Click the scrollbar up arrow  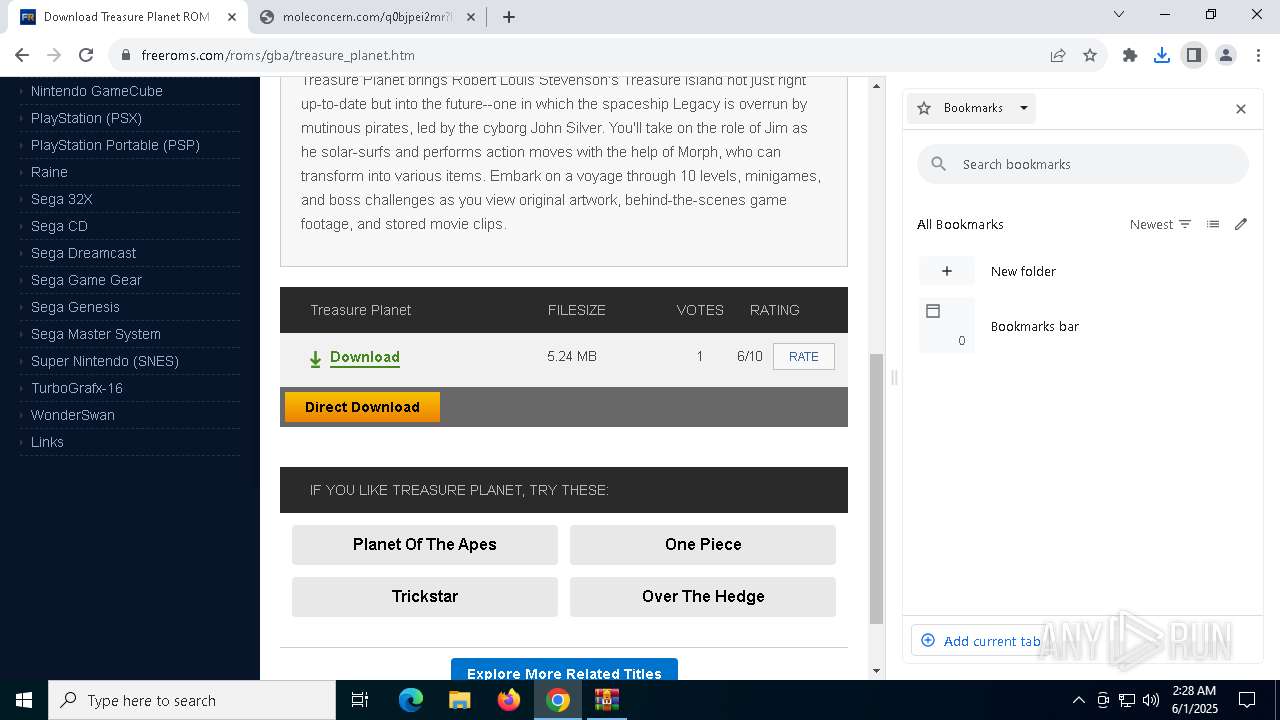click(876, 86)
